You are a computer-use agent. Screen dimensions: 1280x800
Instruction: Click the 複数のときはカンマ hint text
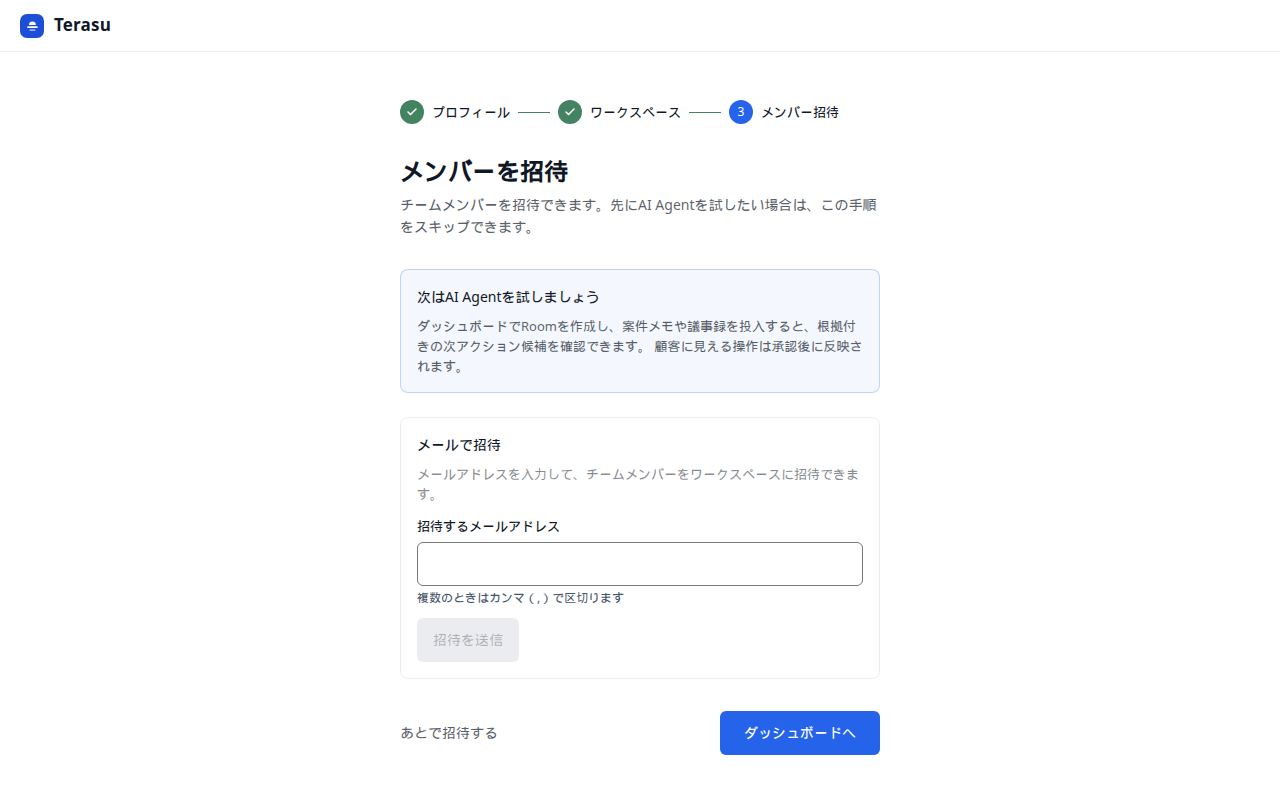520,598
